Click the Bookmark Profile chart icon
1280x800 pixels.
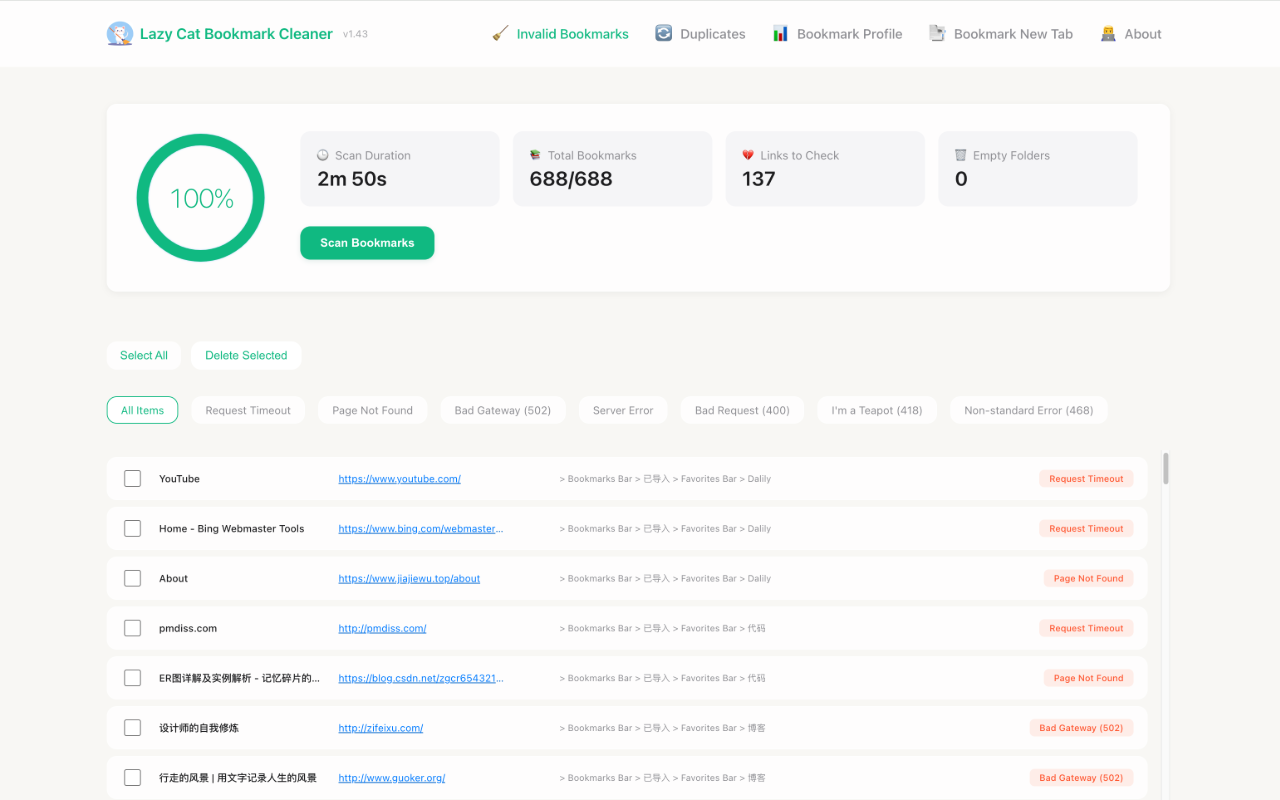point(780,34)
